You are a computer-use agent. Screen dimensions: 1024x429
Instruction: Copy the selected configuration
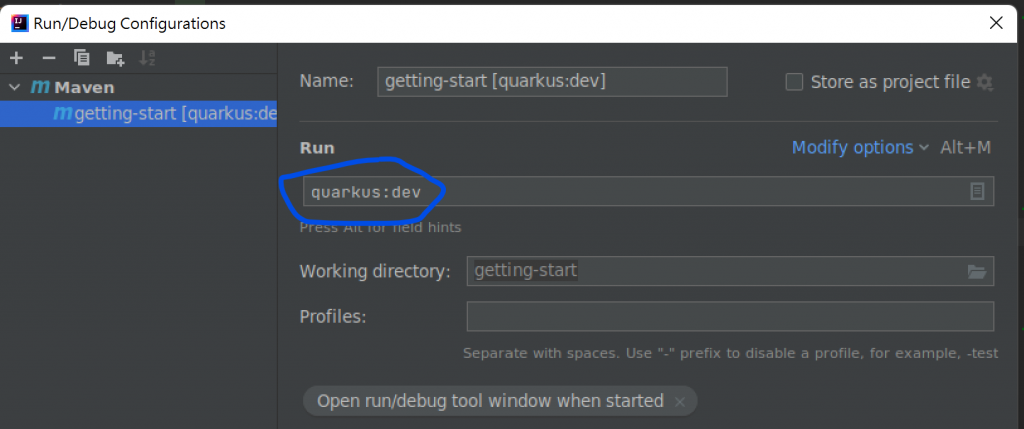tap(82, 58)
